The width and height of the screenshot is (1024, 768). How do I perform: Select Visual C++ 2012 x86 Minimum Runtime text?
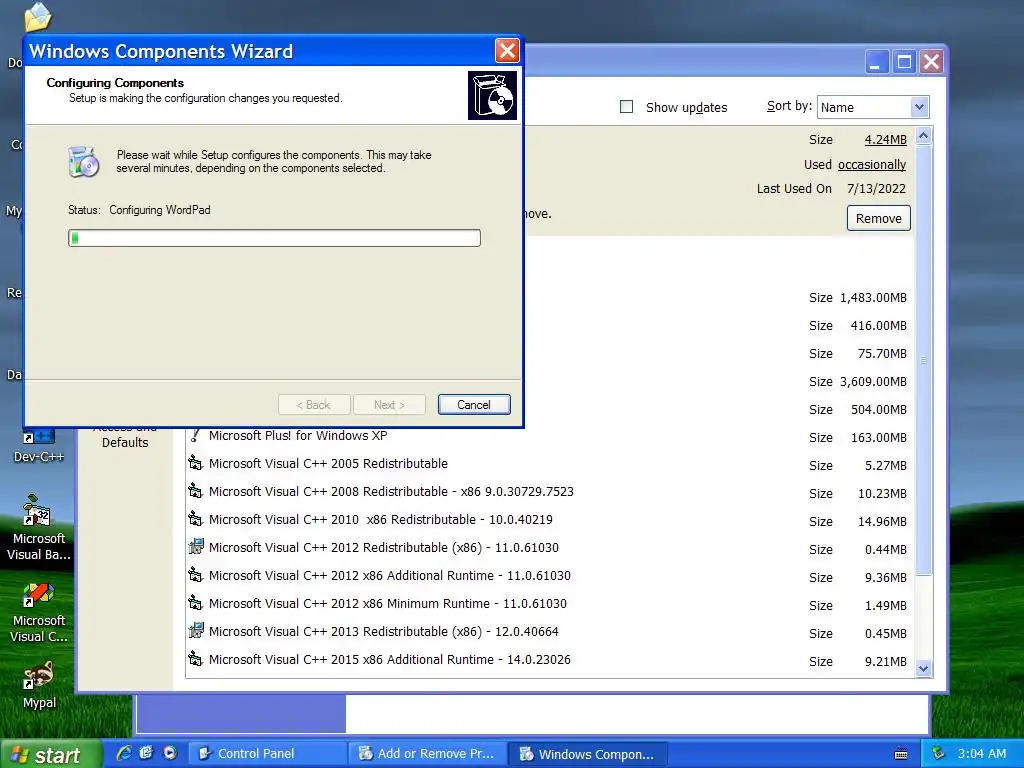click(x=388, y=604)
